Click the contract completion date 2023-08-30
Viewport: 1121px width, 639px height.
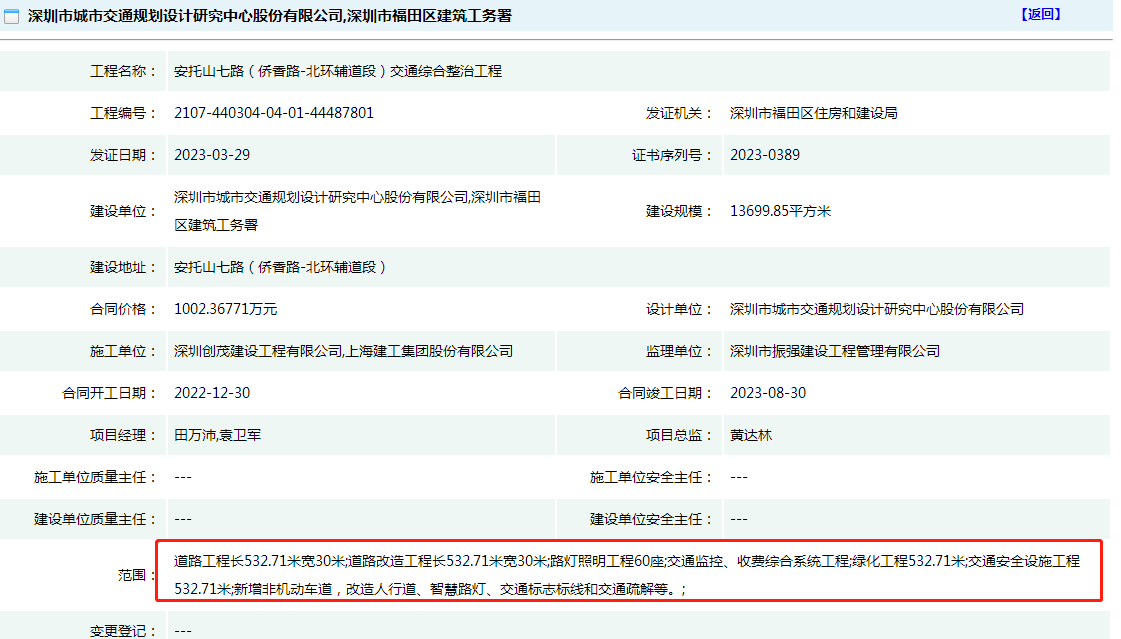[x=767, y=393]
